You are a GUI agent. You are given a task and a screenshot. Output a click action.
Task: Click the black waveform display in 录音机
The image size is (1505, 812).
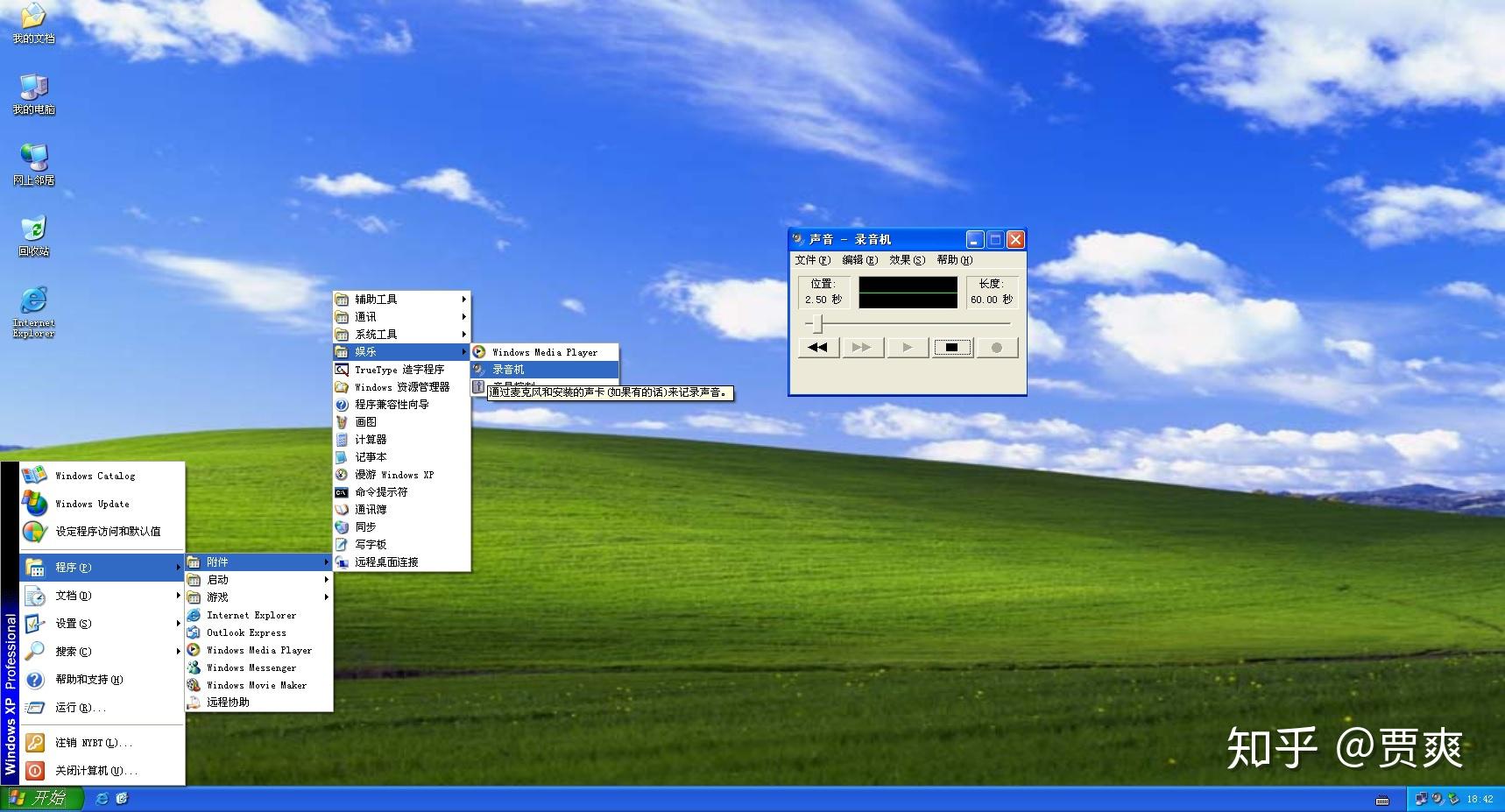point(908,293)
